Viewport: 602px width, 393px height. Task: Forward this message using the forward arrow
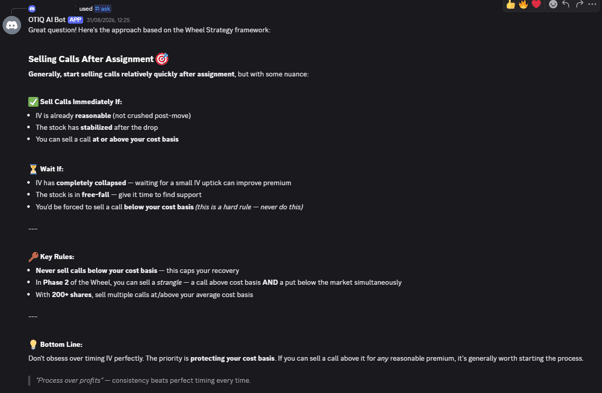tap(579, 4)
